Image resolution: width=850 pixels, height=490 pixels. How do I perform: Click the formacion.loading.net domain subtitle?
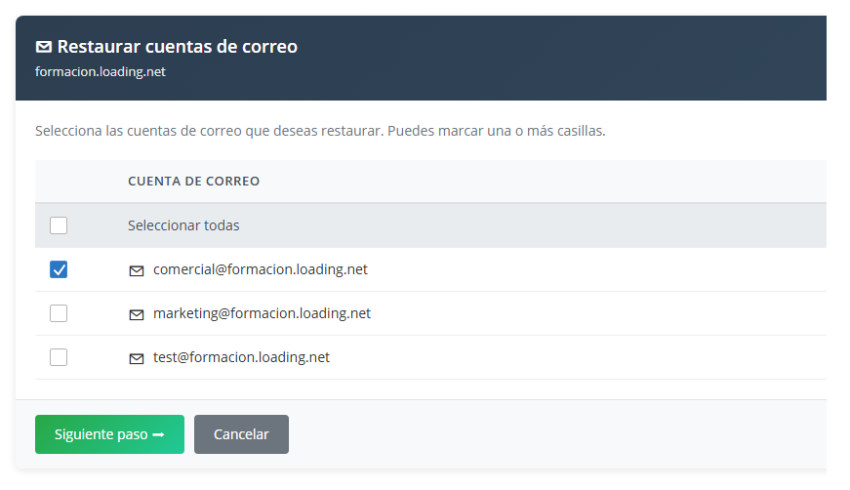(x=100, y=72)
